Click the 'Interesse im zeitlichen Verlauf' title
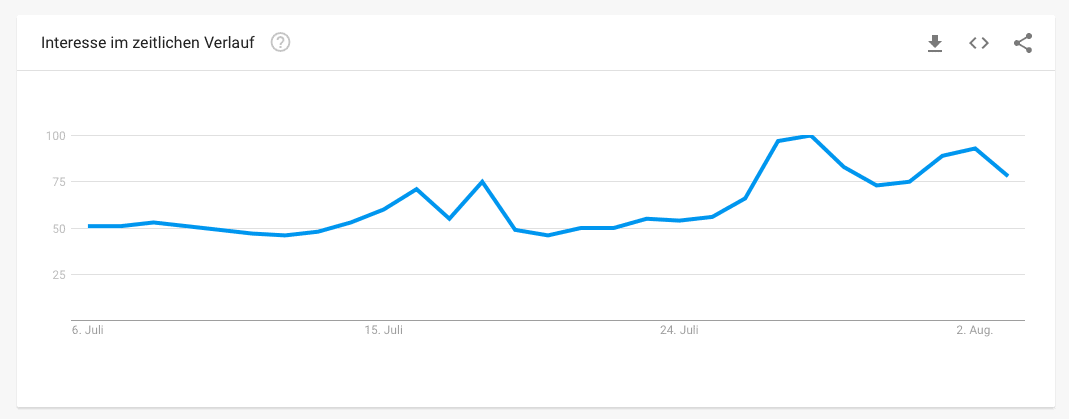 147,43
